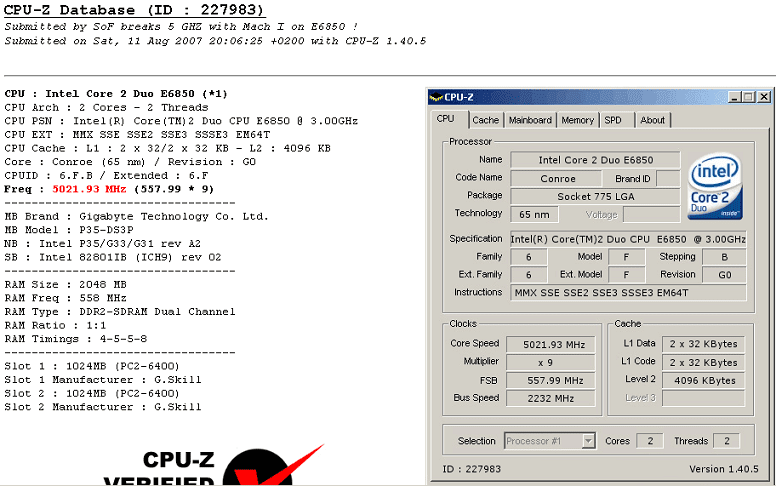Viewport: 776px width, 486px height.
Task: Click the Core Speed value 5021.93 MHz
Action: (x=551, y=344)
